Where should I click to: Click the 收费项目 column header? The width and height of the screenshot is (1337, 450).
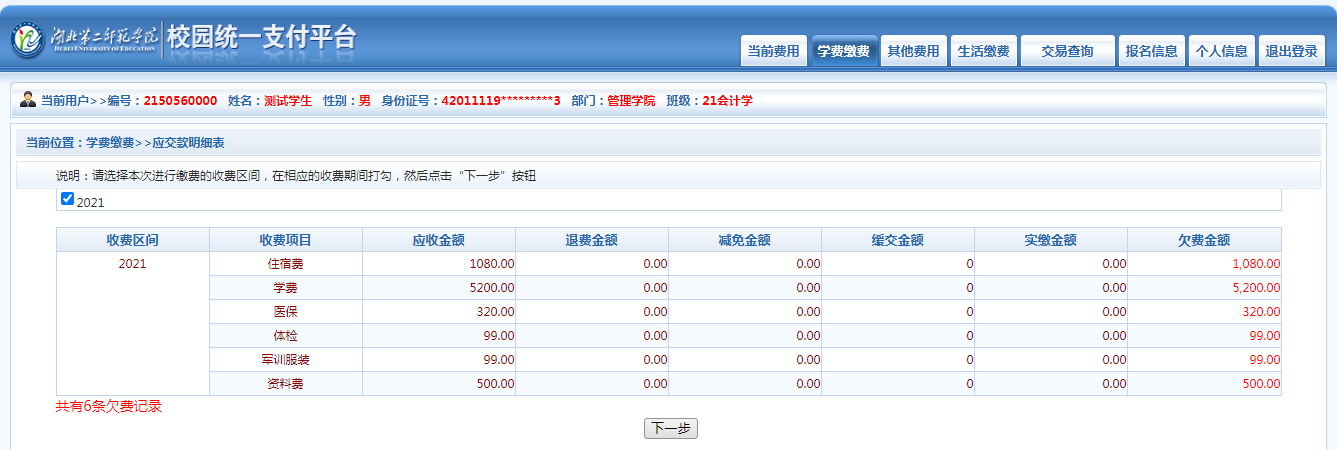pyautogui.click(x=285, y=240)
